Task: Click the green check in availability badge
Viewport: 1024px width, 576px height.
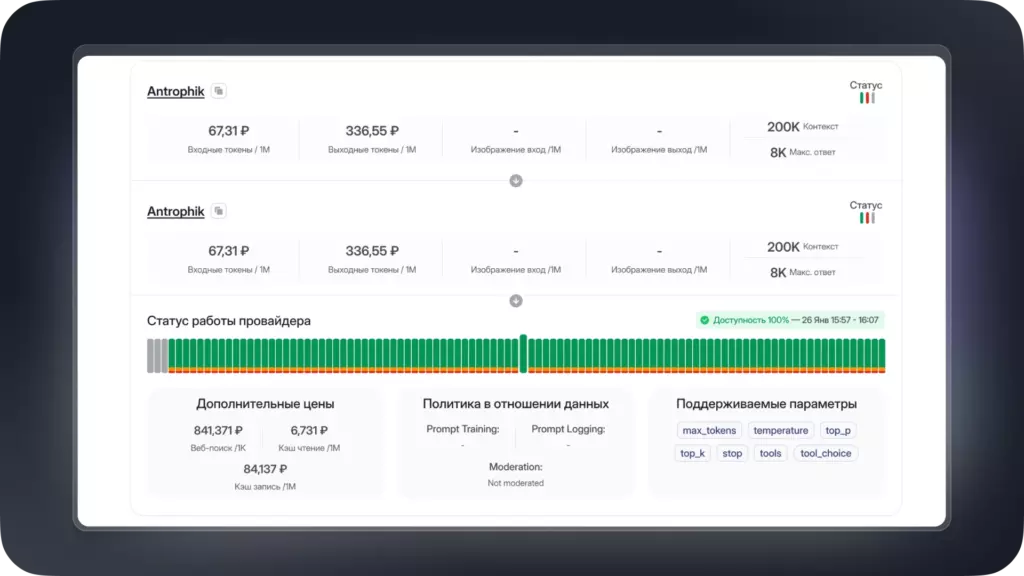Action: 705,320
